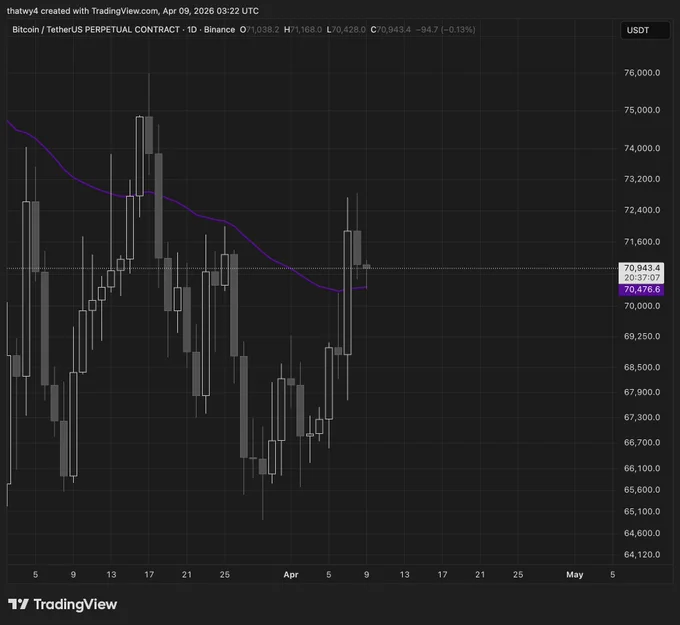The image size is (680, 625).
Task: Click the low value L70,428.0
Action: click(x=346, y=29)
